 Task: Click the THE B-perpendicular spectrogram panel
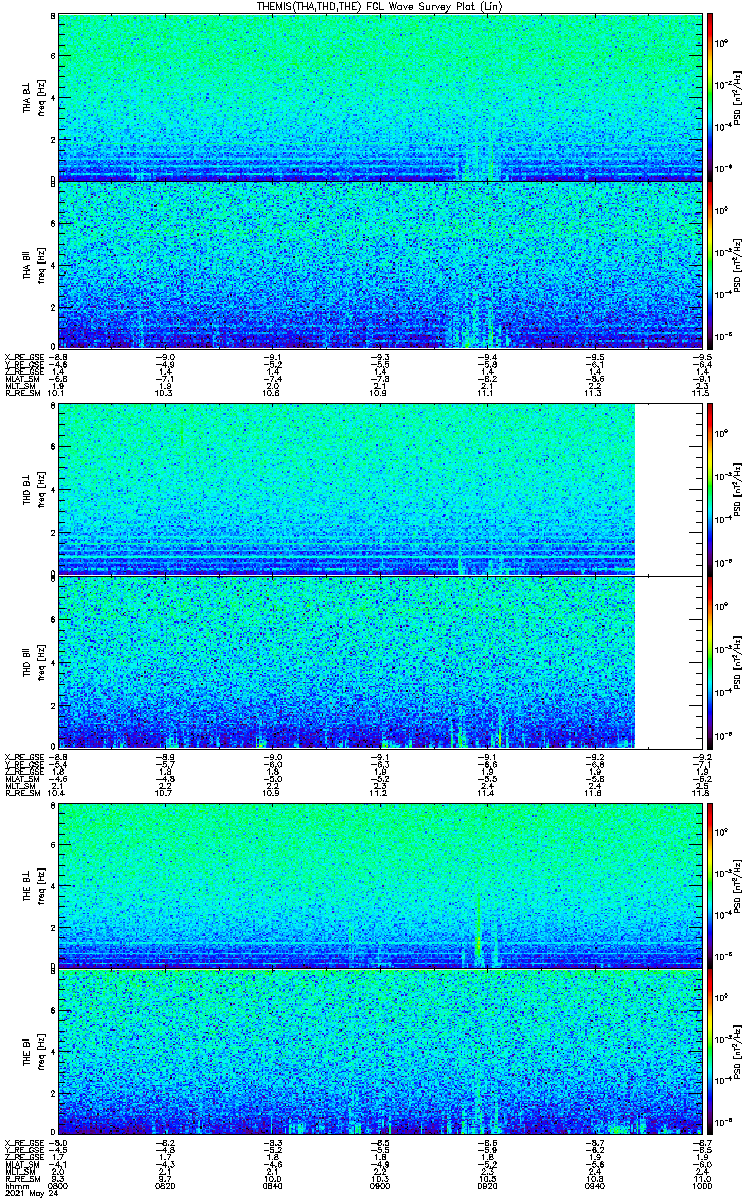(378, 884)
